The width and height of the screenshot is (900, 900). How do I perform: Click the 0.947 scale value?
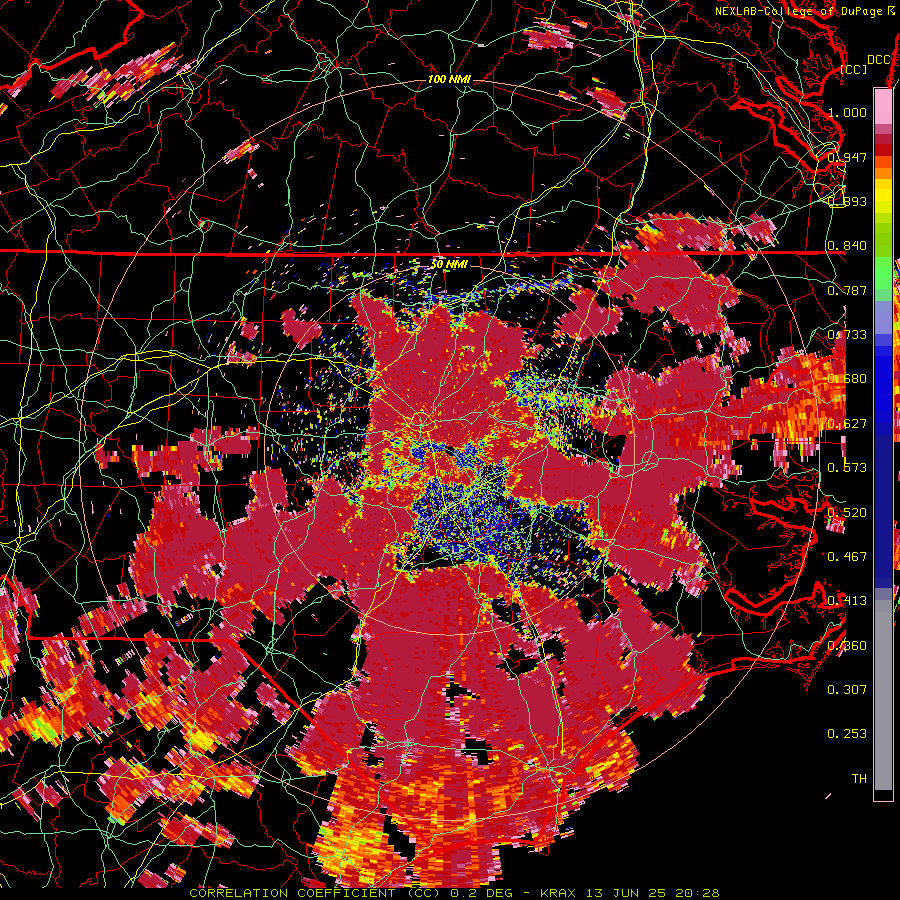[x=847, y=157]
